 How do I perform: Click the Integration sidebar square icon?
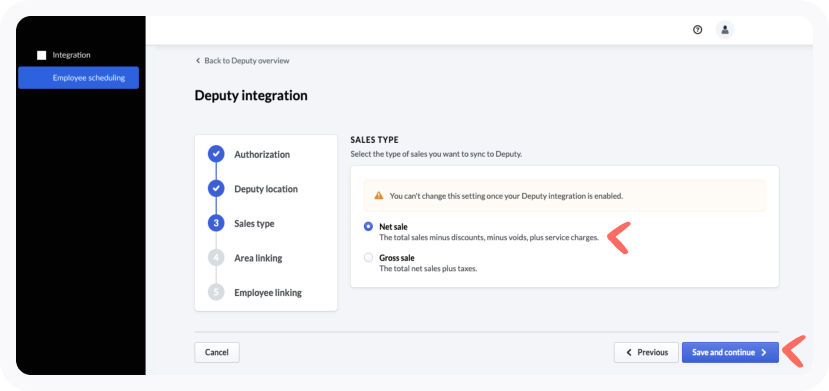[x=42, y=55]
